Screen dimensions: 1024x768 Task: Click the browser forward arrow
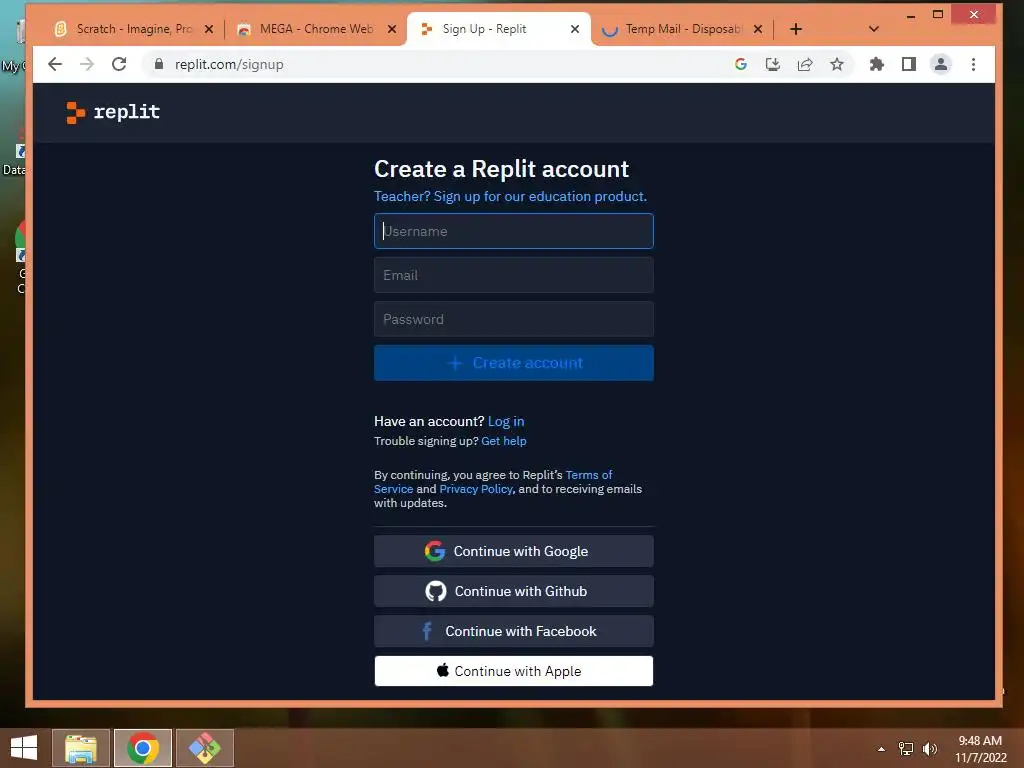[x=87, y=64]
